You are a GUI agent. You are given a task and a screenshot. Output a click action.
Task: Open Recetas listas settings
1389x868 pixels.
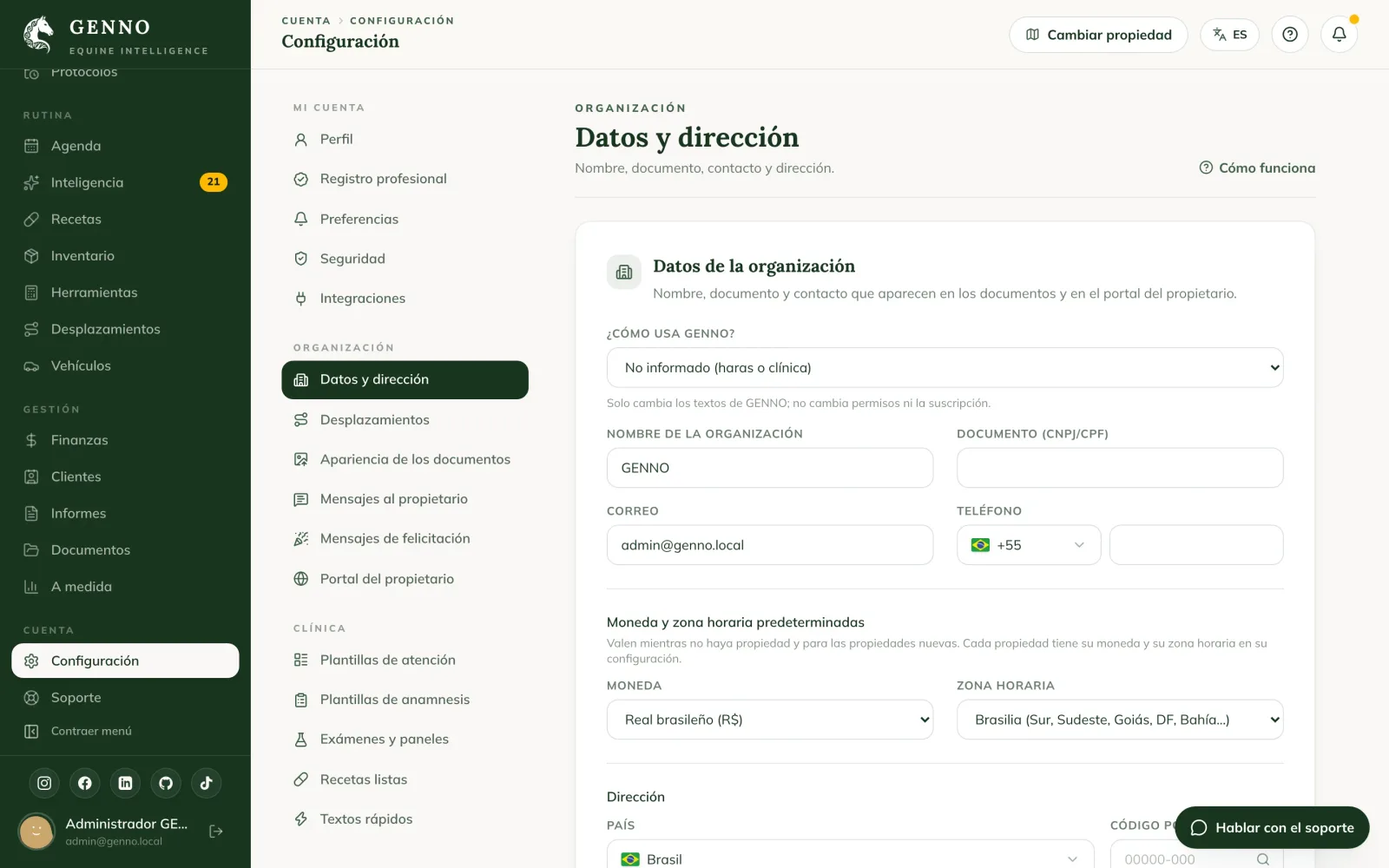(x=405, y=779)
